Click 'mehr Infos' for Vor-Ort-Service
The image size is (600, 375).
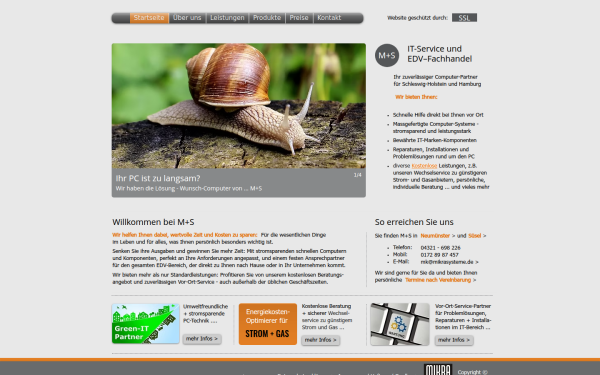point(454,340)
